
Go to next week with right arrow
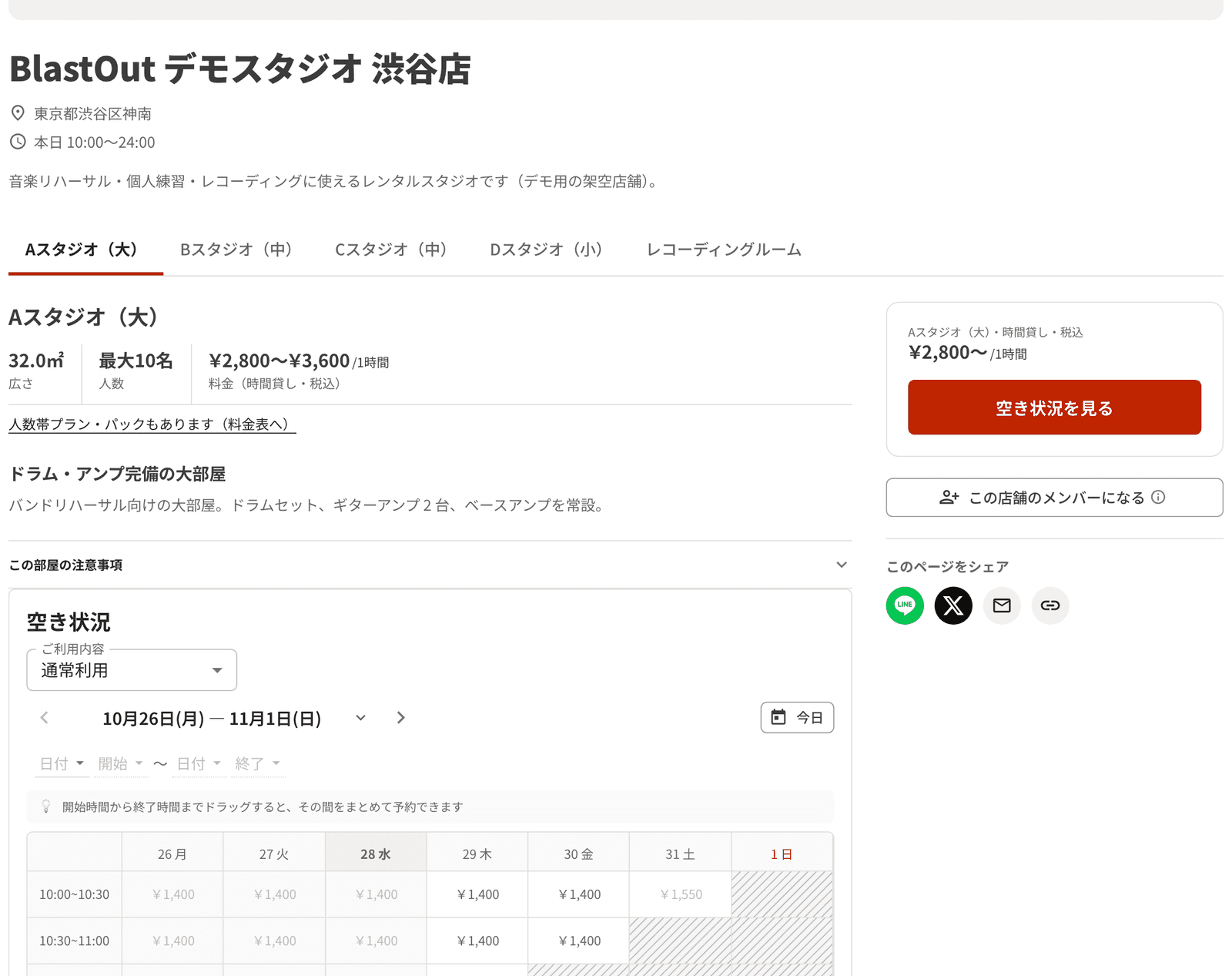(x=400, y=718)
